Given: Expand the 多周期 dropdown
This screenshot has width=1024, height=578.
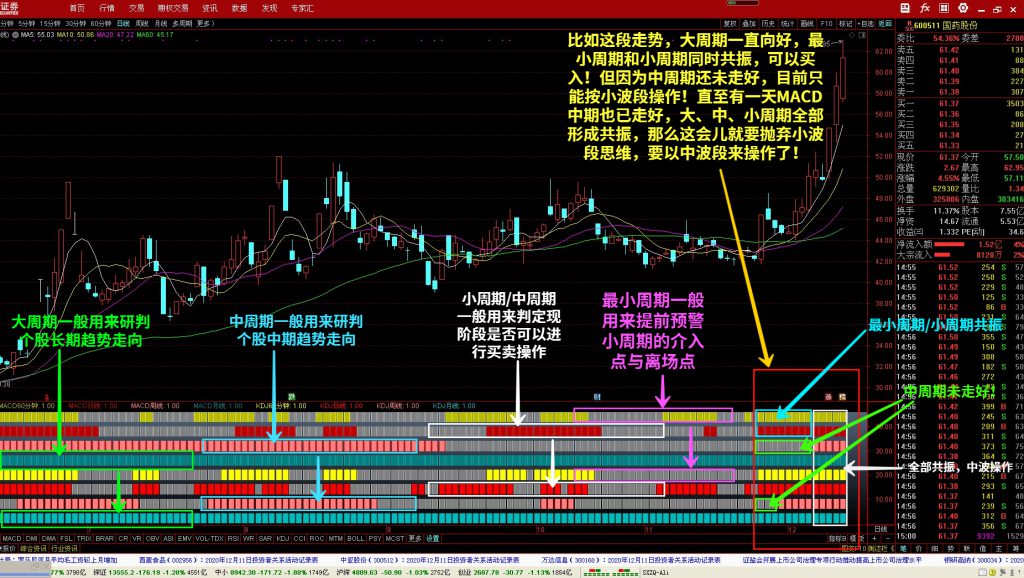Looking at the screenshot, I should pos(182,21).
